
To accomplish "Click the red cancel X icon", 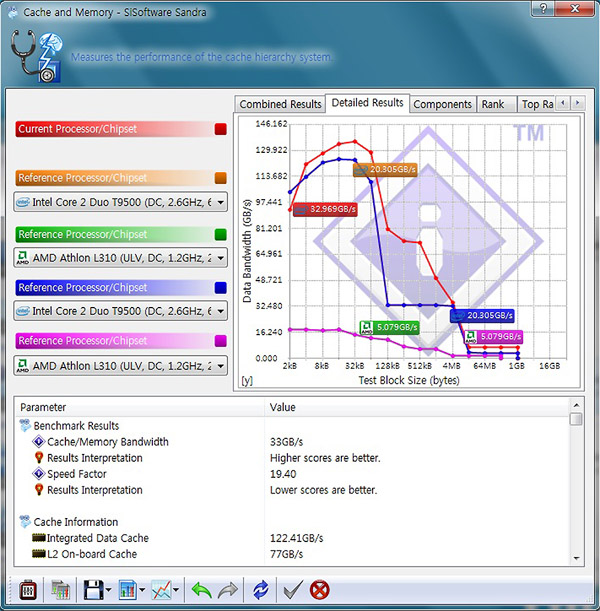I will coord(319,590).
